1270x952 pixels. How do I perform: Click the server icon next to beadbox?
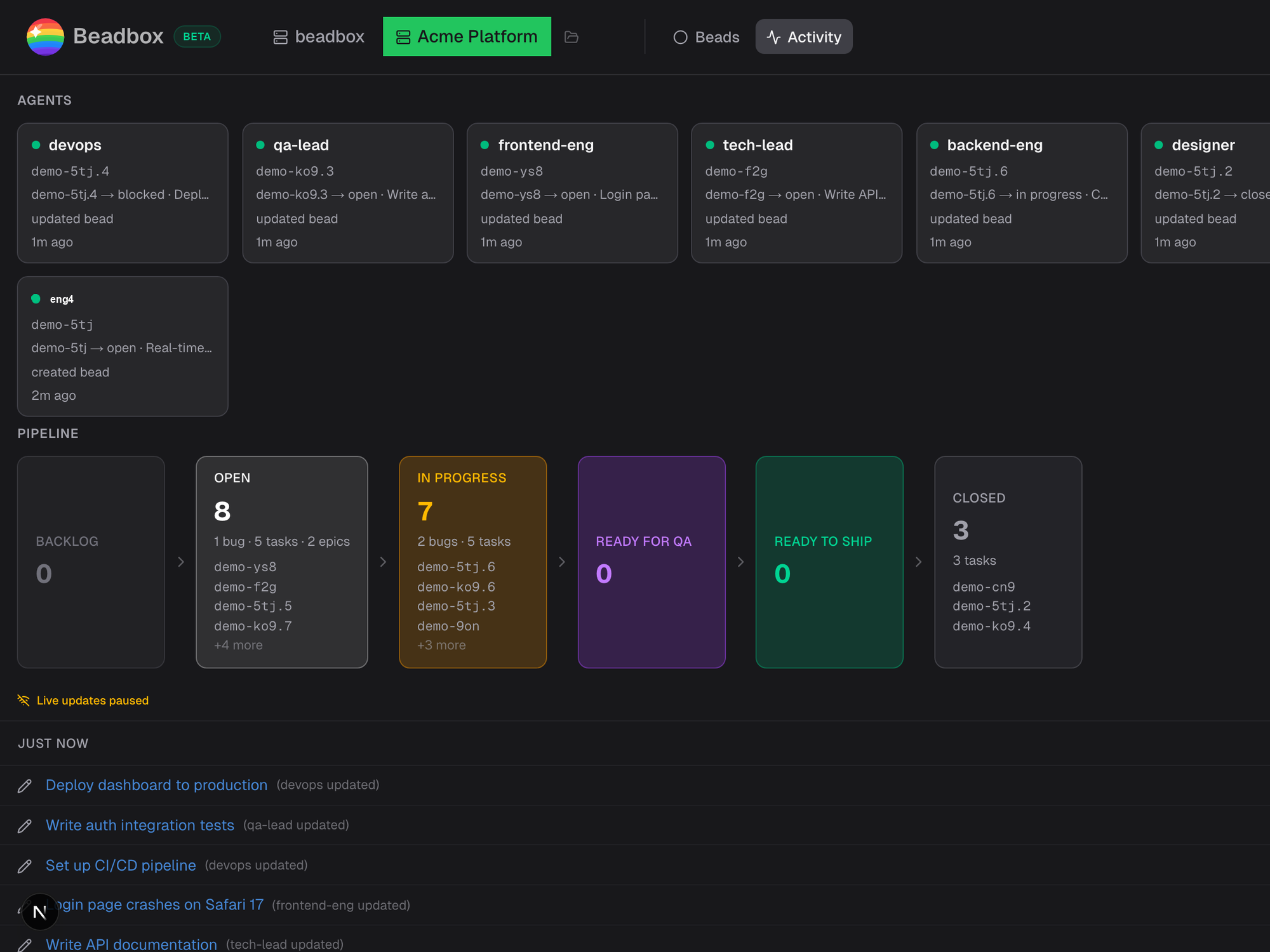(279, 37)
